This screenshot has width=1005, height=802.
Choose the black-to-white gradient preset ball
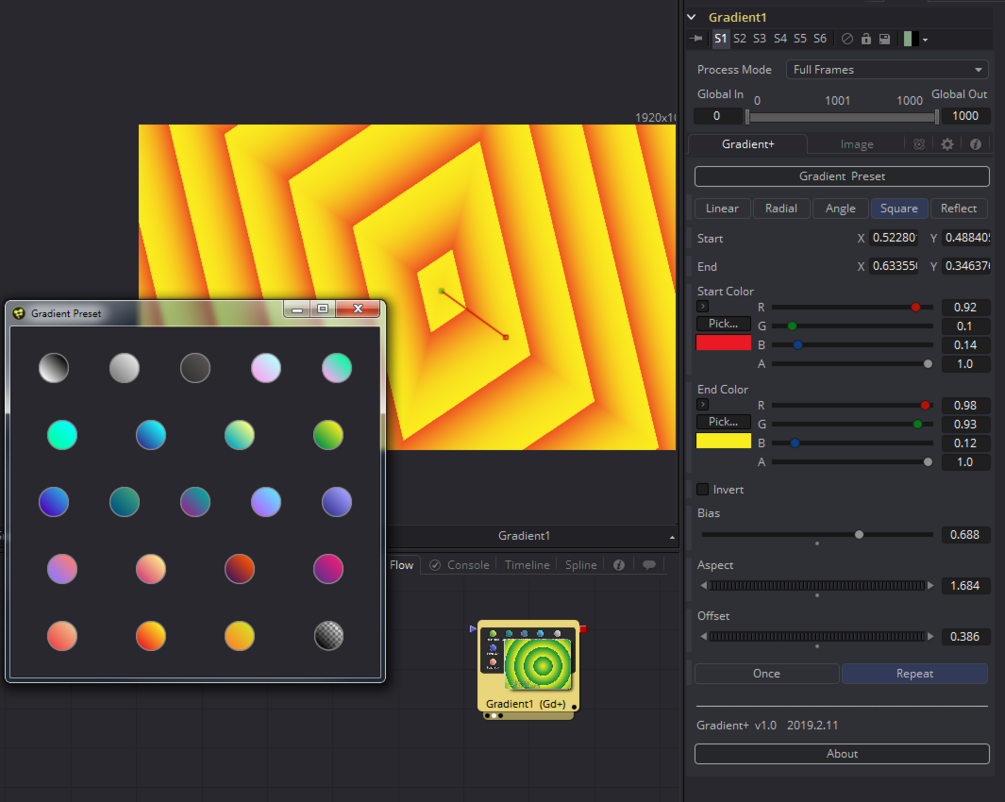coord(54,368)
